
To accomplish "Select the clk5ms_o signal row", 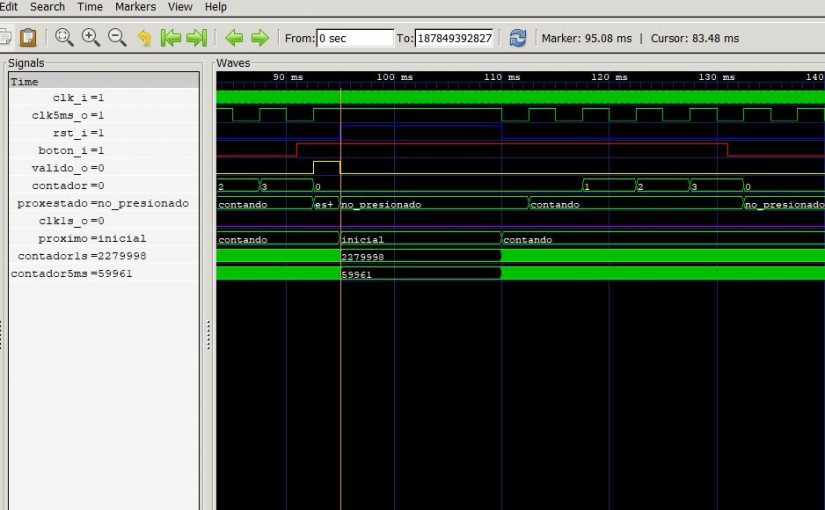I will coord(104,115).
